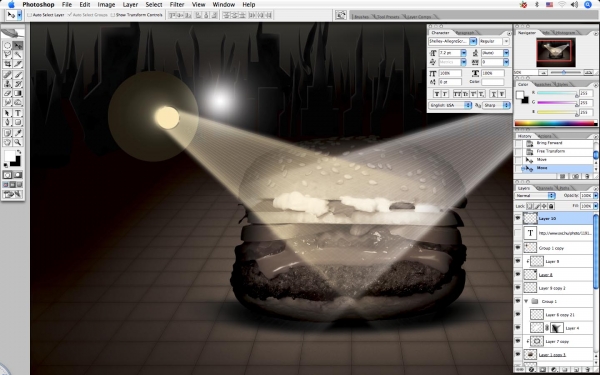Open the Character text color swatch
600x375 pixels.
492,82
